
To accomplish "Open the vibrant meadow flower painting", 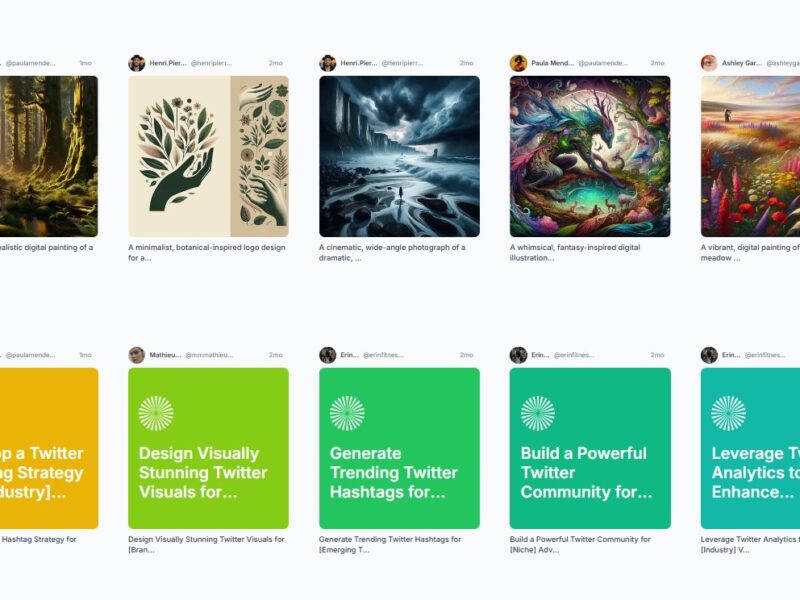I will [751, 156].
